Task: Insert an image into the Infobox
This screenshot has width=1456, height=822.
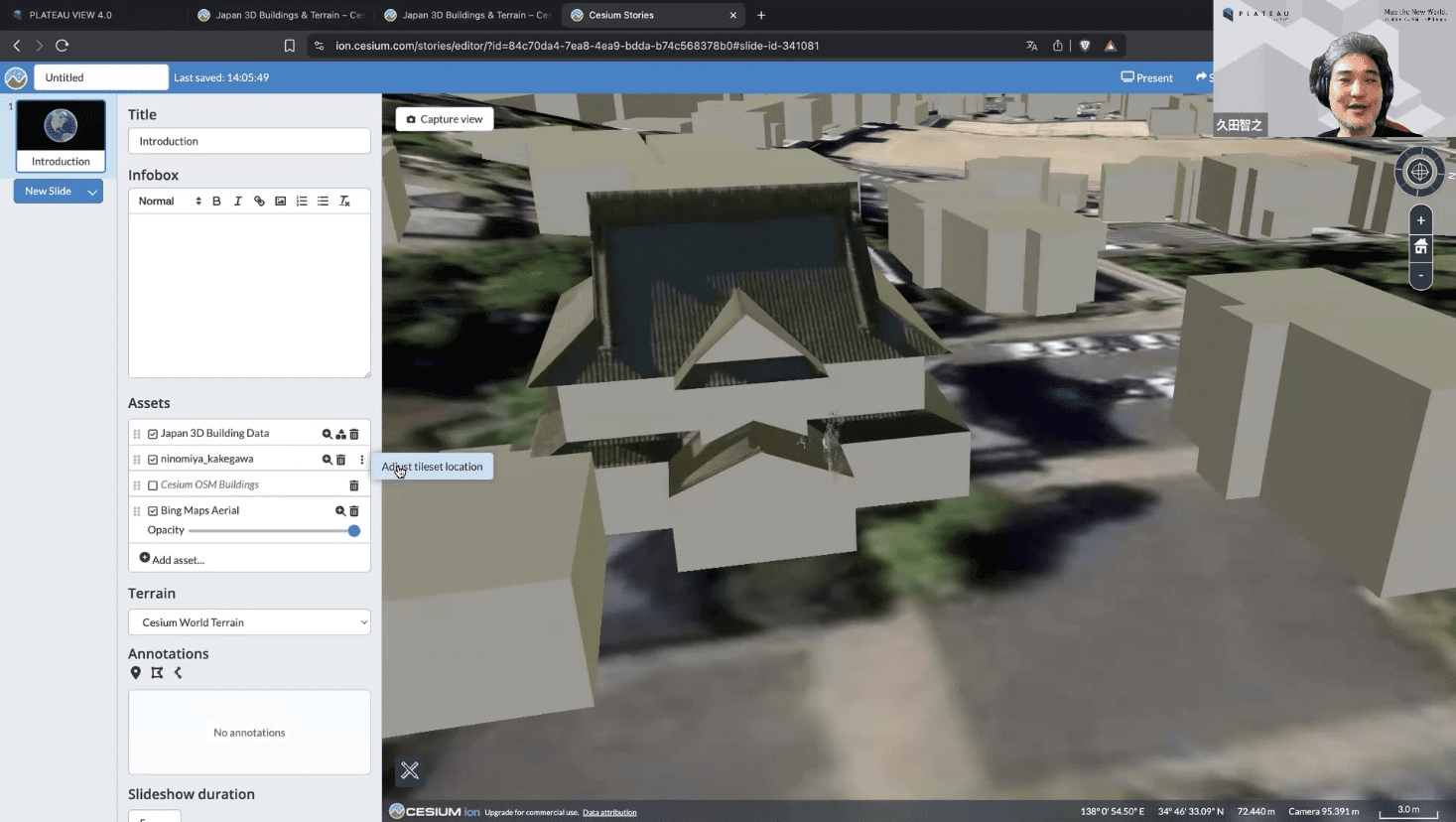Action: [x=281, y=202]
